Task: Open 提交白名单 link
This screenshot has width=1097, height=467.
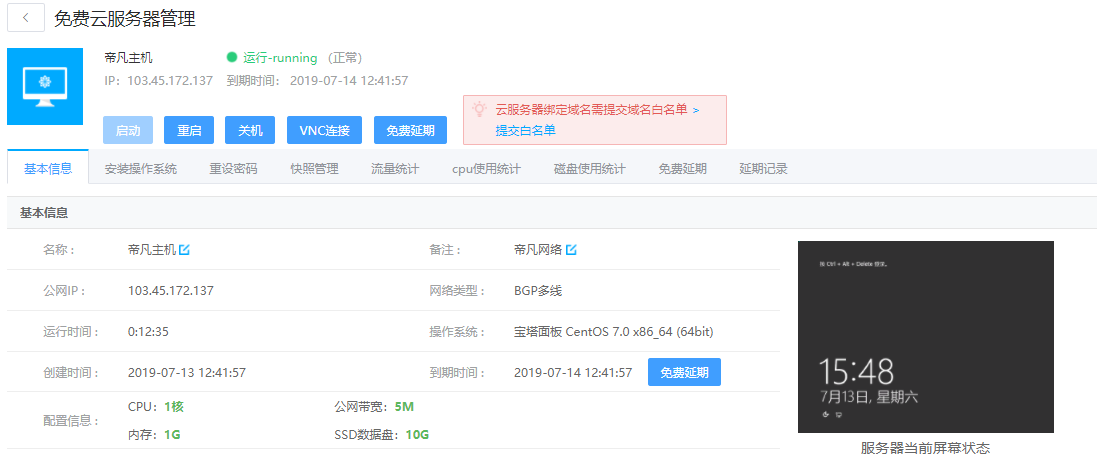Action: [525, 130]
